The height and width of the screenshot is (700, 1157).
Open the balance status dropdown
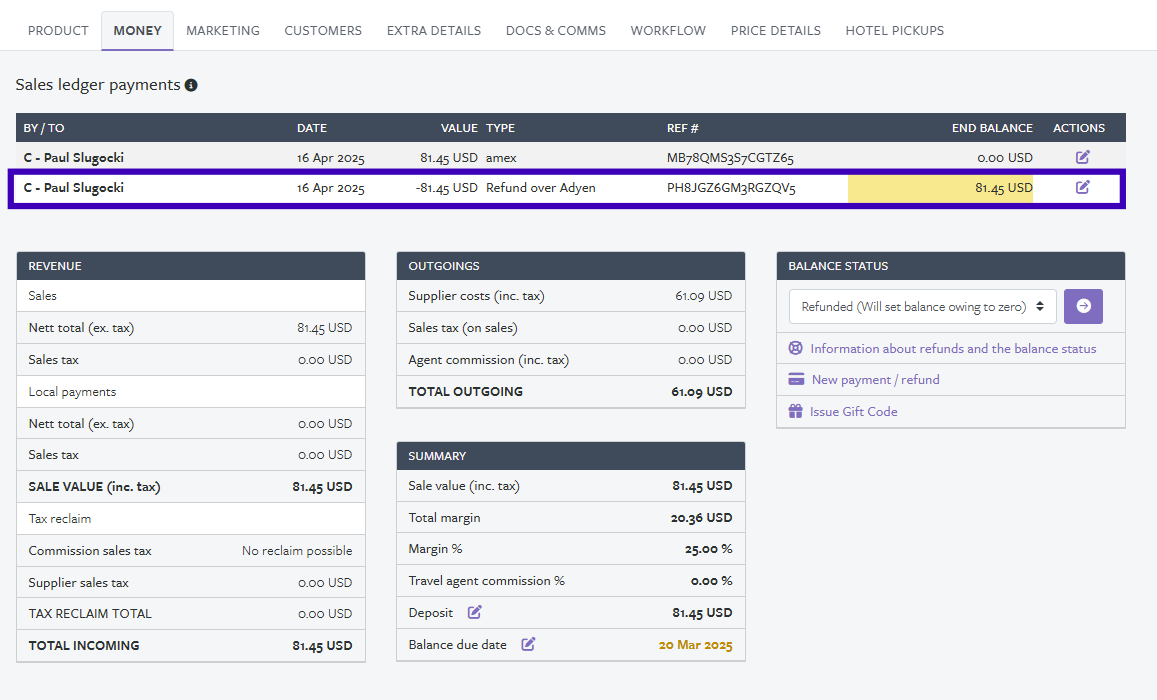tap(922, 306)
